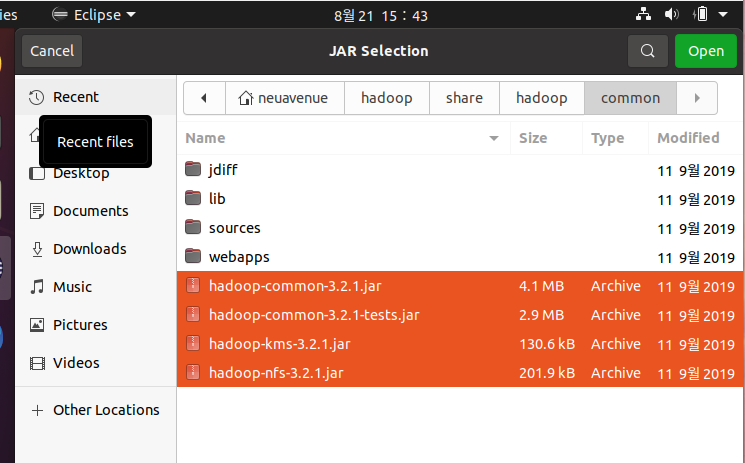Click the Videos film icon
This screenshot has height=463, width=745.
coord(37,364)
